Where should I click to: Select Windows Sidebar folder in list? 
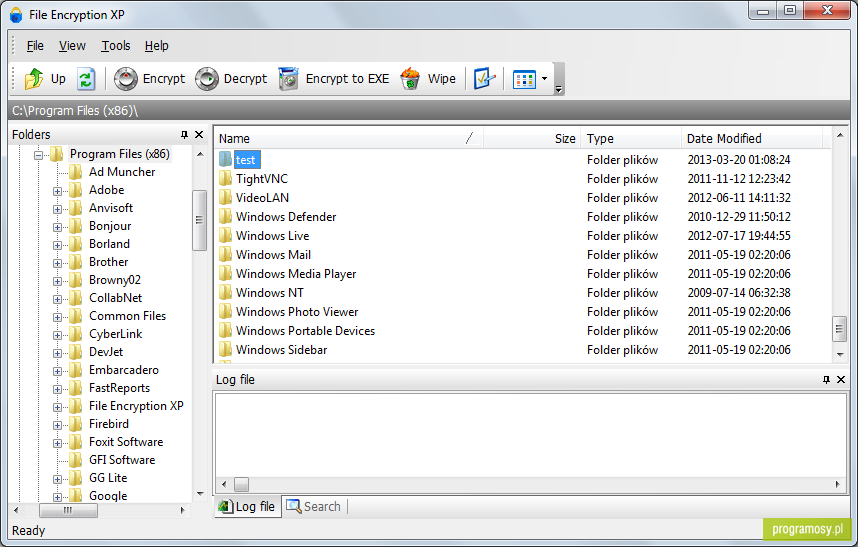[x=281, y=350]
